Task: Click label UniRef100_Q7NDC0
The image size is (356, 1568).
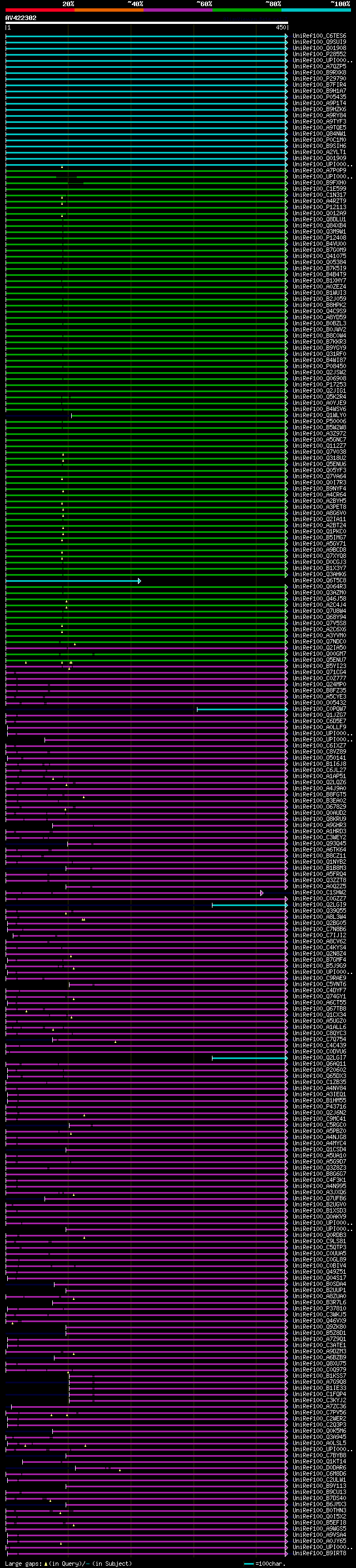Action: (x=319, y=642)
